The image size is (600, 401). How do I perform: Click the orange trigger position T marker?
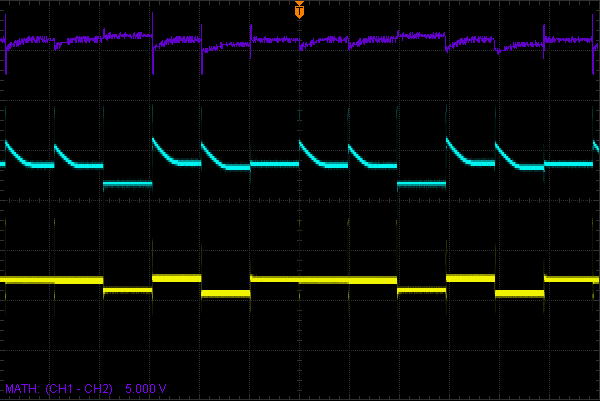point(299,11)
